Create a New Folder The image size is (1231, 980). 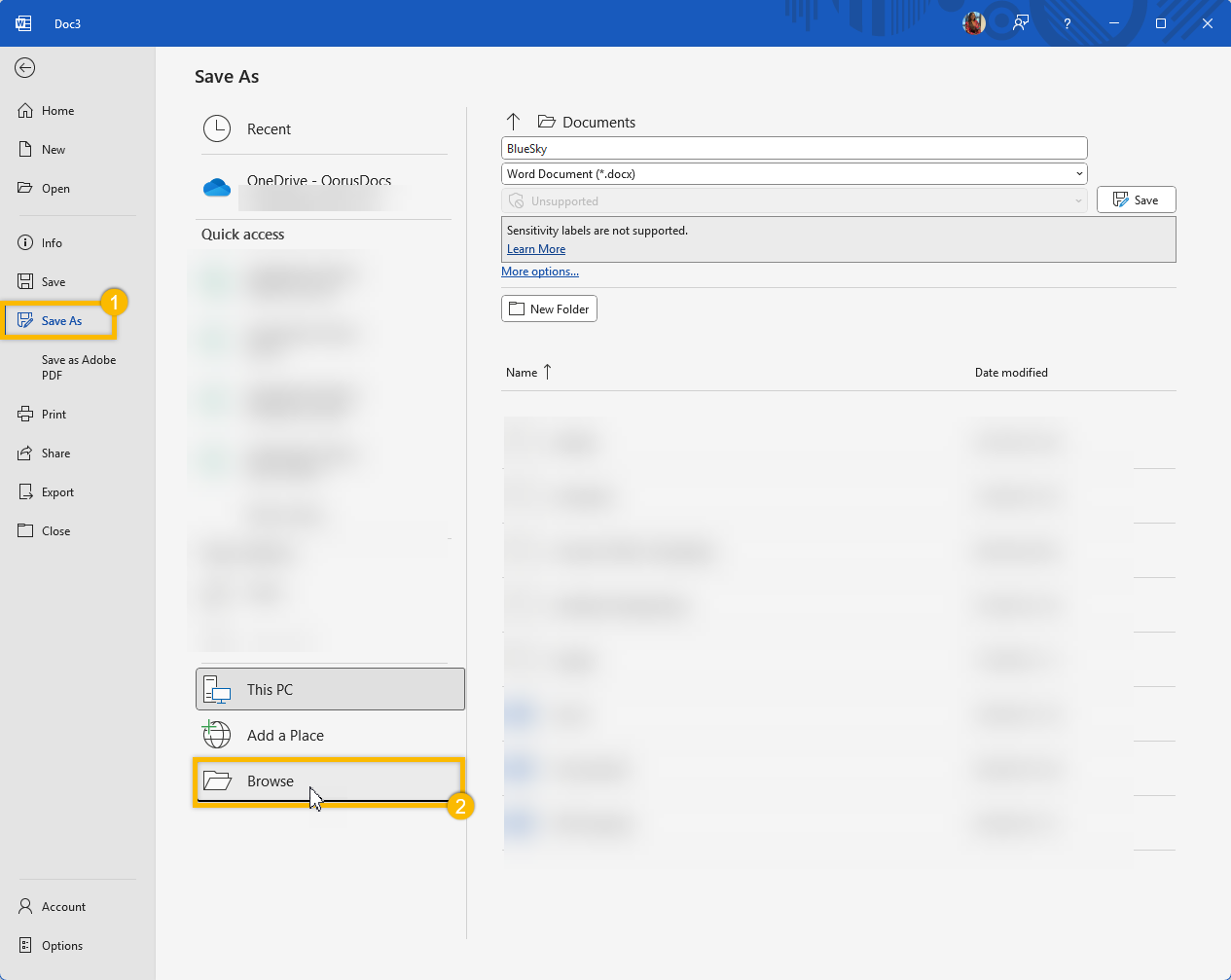(x=549, y=309)
